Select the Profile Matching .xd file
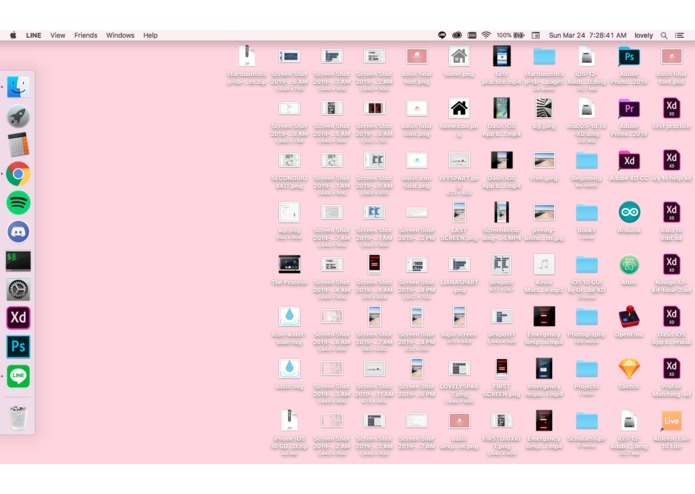Screen dimensions: 695x494 tap(671, 368)
